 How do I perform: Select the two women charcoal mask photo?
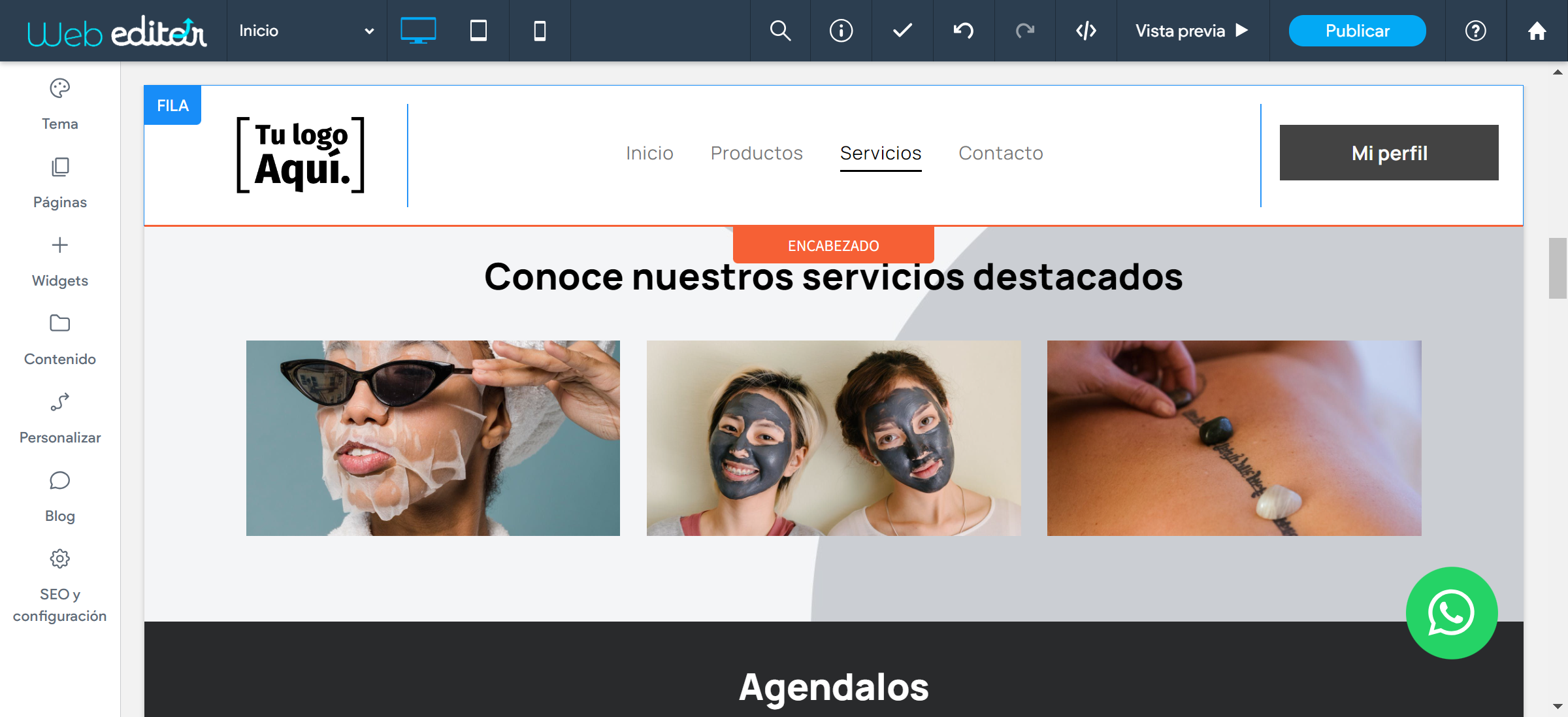834,438
